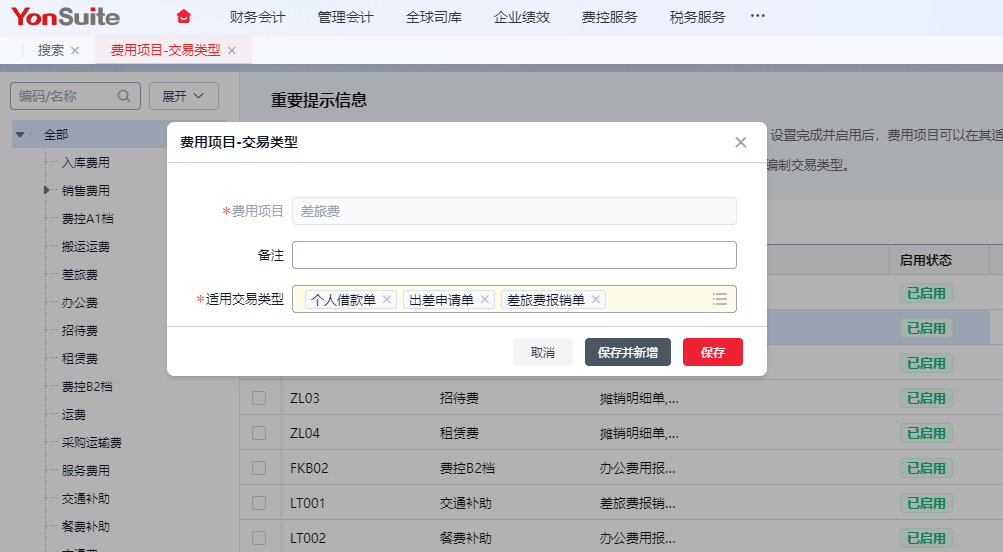The image size is (1003, 552).
Task: Remove the 个人借款单 tag
Action: [388, 299]
